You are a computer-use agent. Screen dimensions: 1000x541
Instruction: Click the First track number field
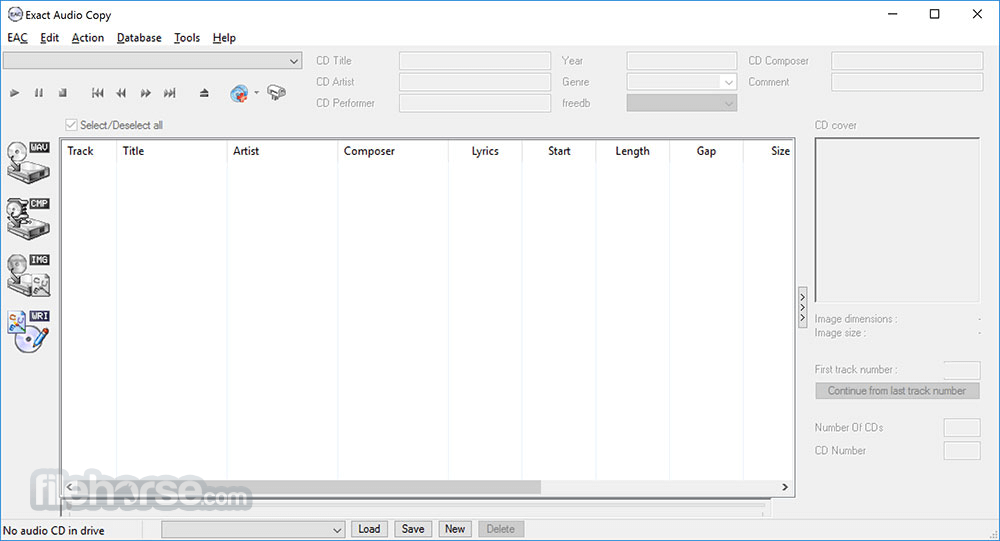point(962,370)
